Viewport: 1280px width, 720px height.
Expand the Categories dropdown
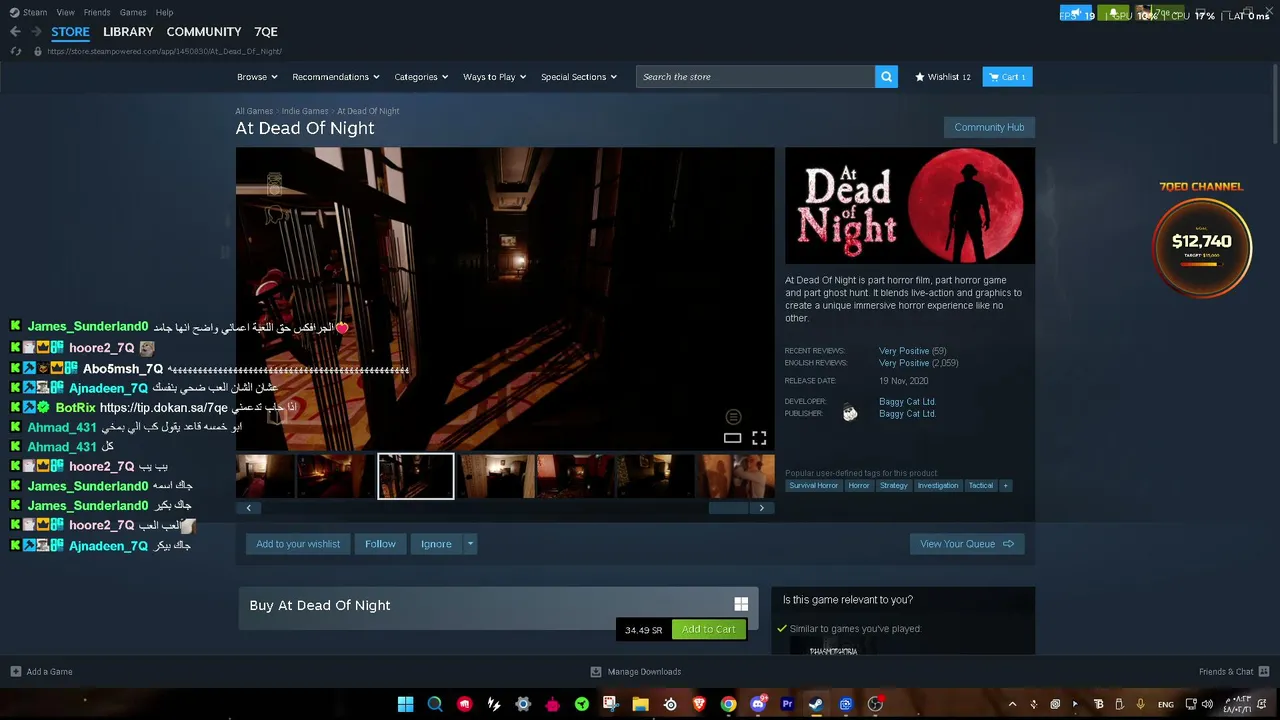click(421, 77)
